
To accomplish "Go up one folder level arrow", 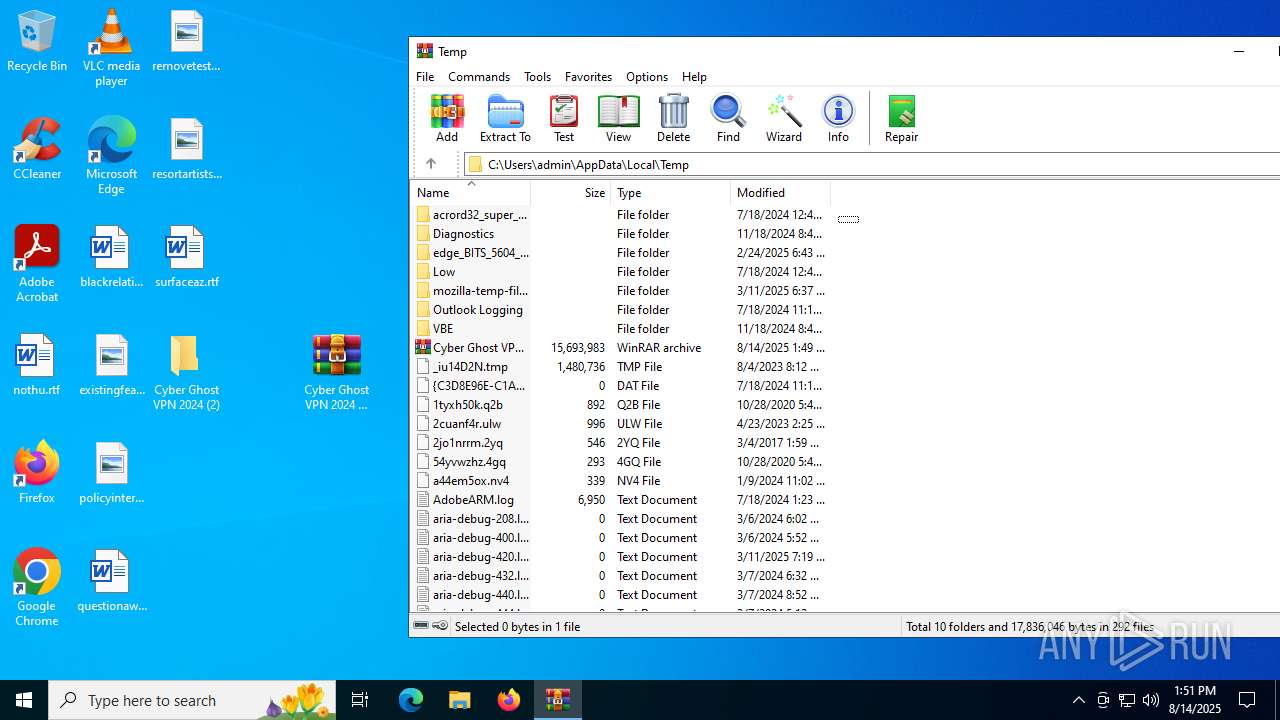I will [x=431, y=164].
